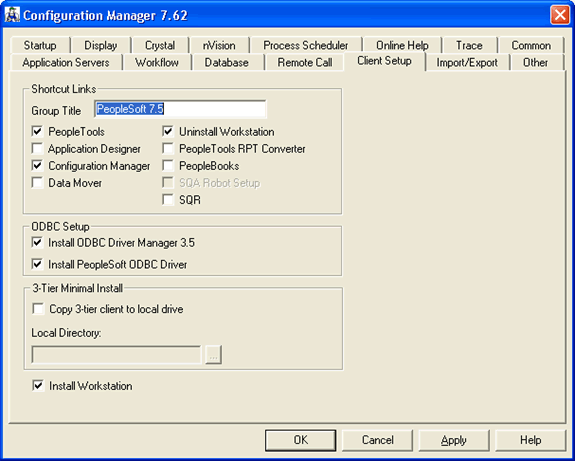Open the Workflow tab
Image resolution: width=576 pixels, height=462 pixels.
tap(157, 62)
